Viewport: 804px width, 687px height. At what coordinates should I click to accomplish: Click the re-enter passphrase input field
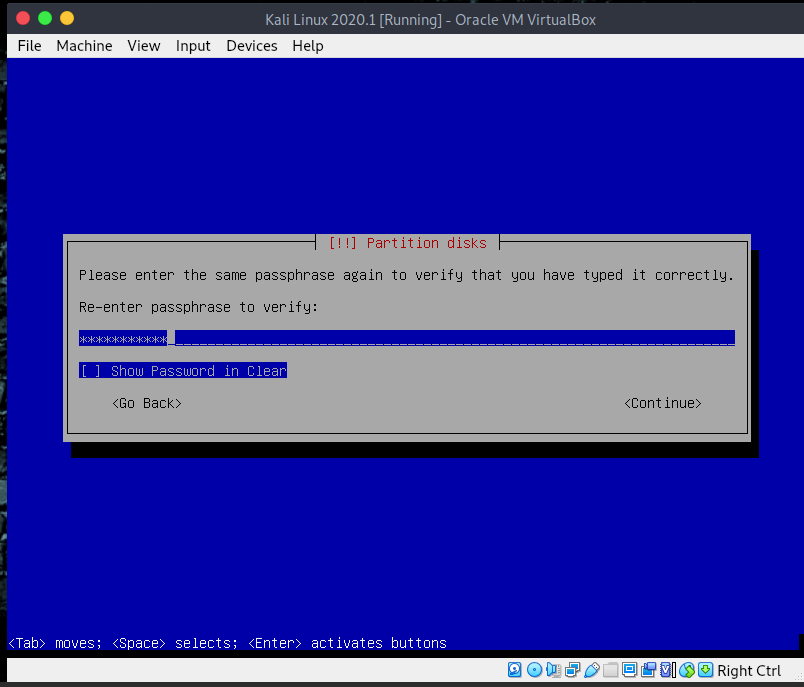(x=407, y=338)
